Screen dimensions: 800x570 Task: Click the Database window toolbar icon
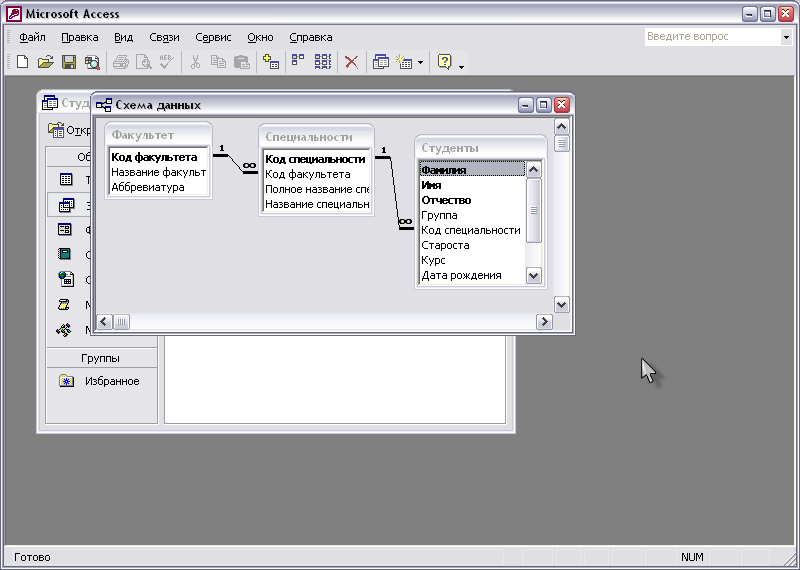(x=381, y=62)
